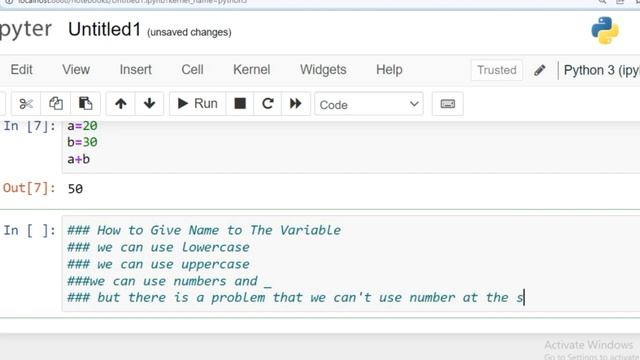Click the Trusted notebook indicator
Image resolution: width=640 pixels, height=360 pixels.
tap(497, 70)
